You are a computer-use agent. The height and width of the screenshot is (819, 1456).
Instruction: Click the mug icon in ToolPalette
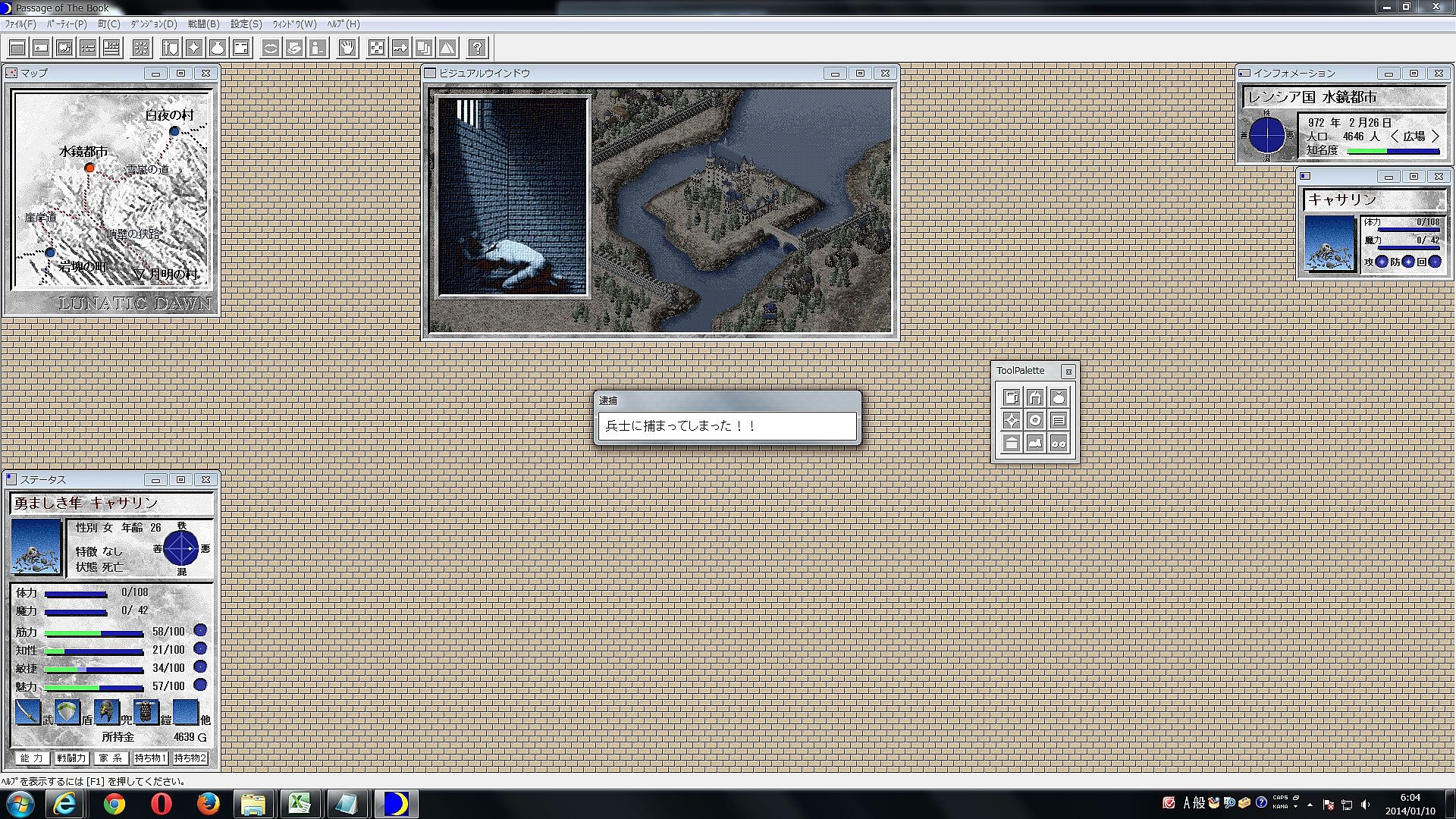click(x=1012, y=397)
